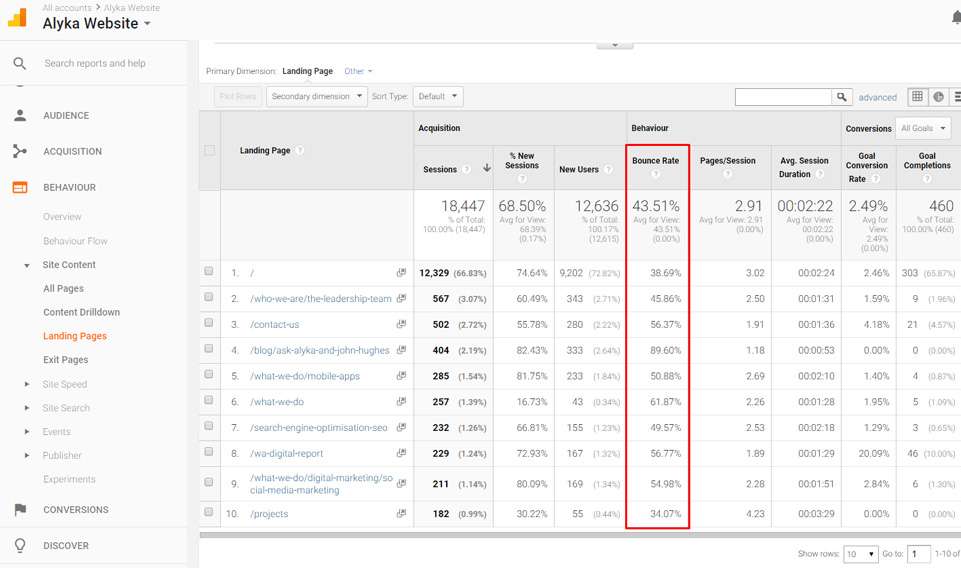Viewport: 961px width, 582px height.
Task: Open the All Goals conversions dropdown
Action: [x=923, y=128]
